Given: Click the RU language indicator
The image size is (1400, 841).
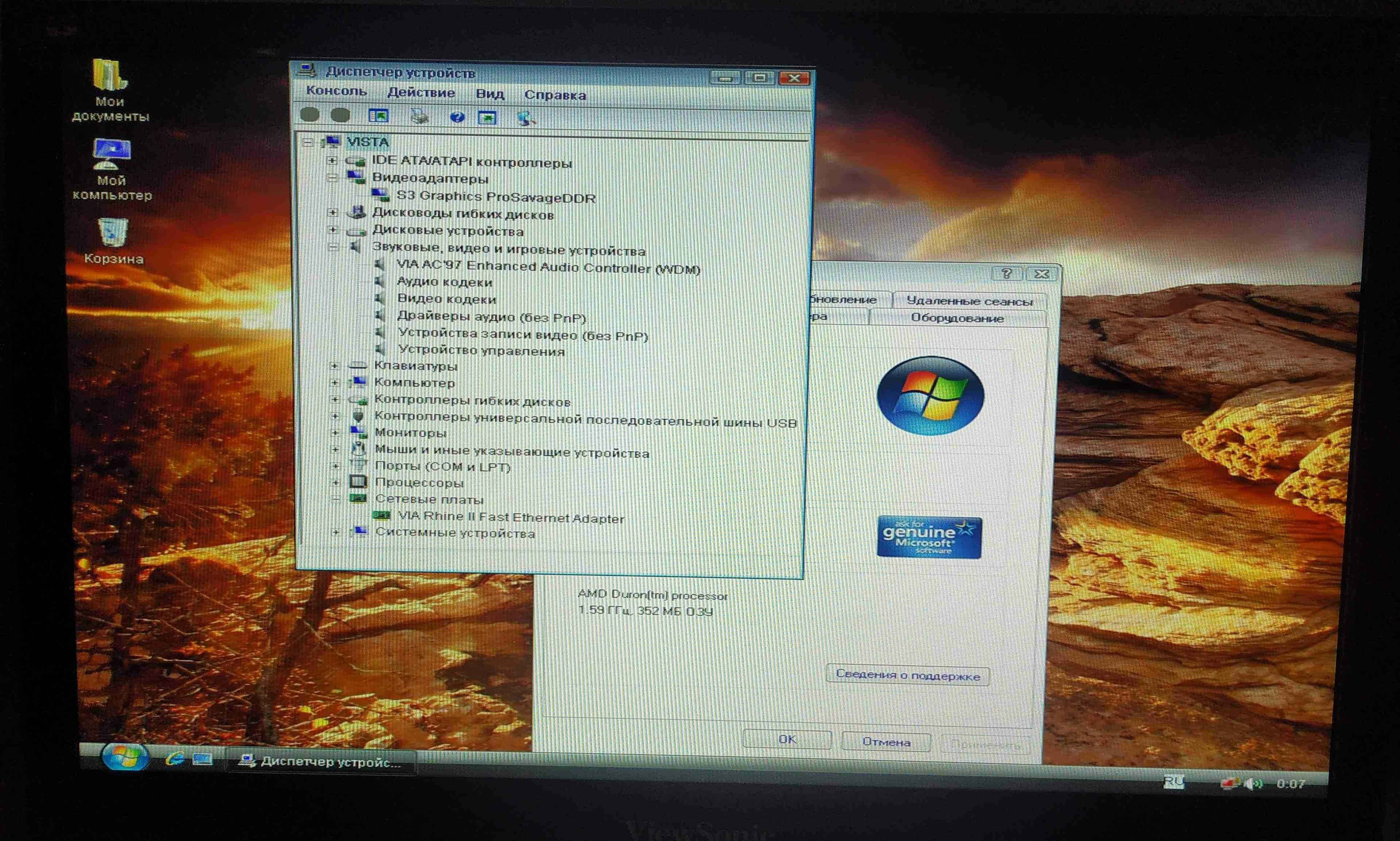Looking at the screenshot, I should (x=1173, y=782).
